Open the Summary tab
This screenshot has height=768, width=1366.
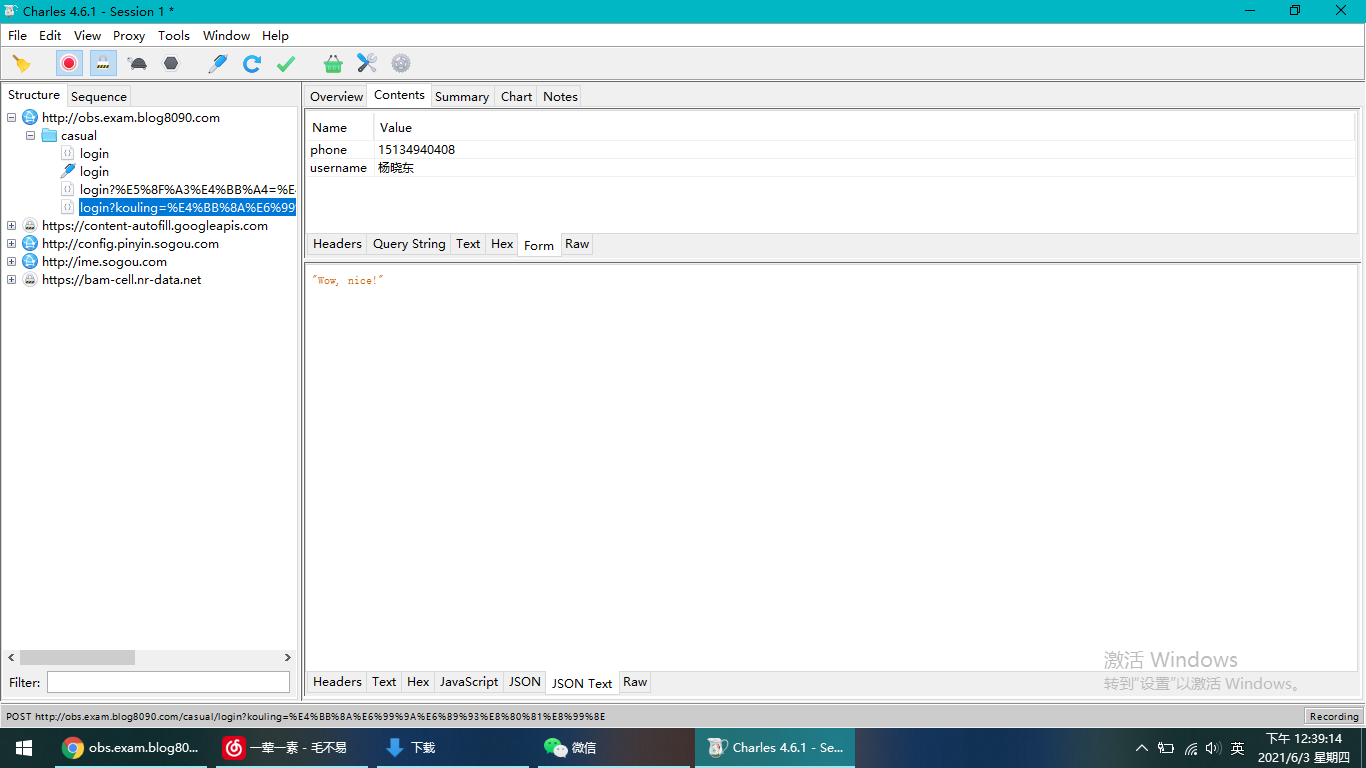point(462,97)
